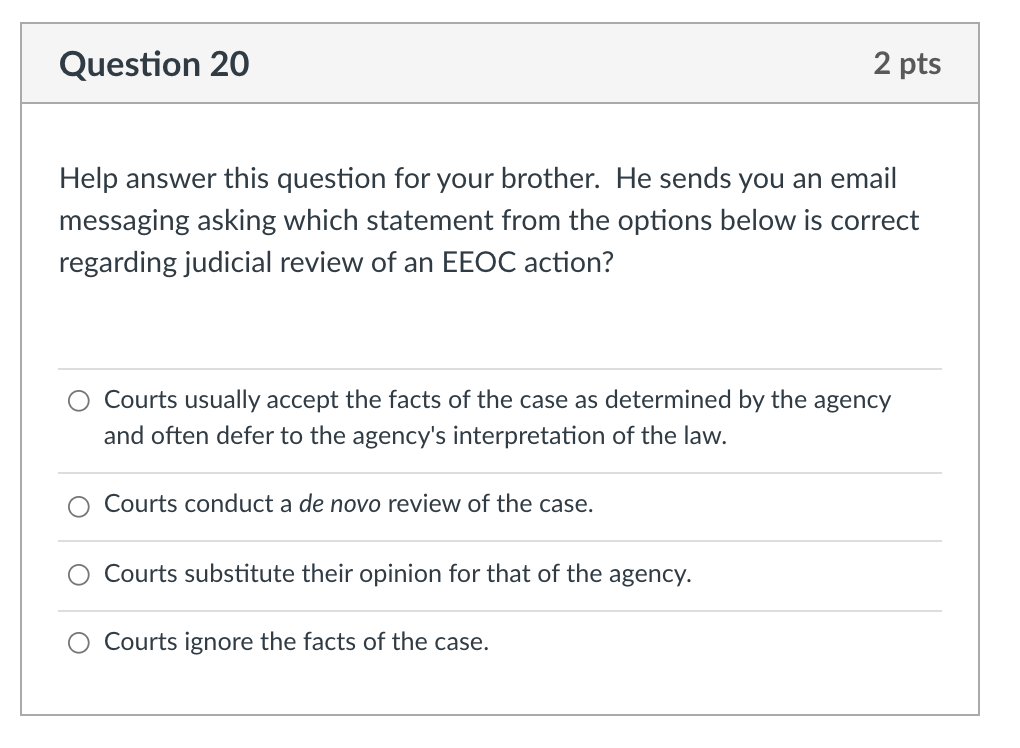Click inside the question card body
Screen dimensions: 1020x748
(500, 320)
